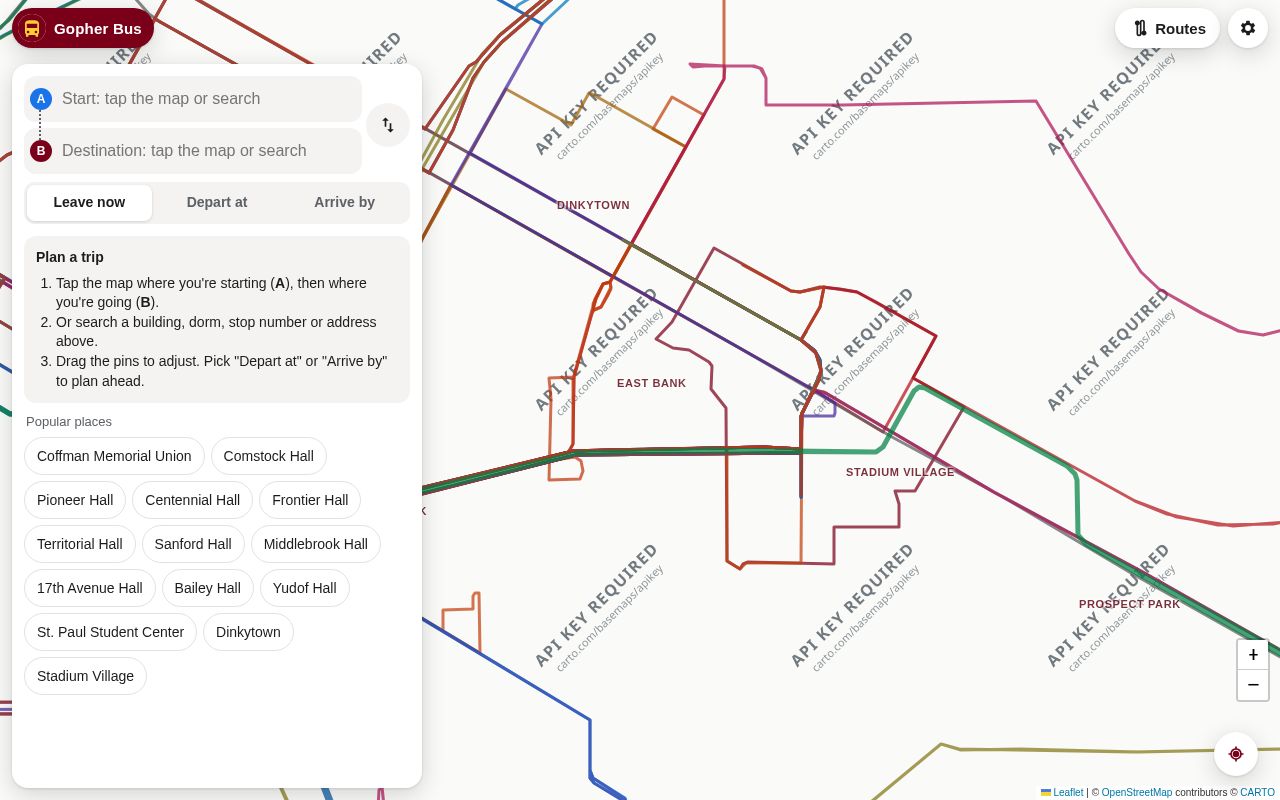Click the Gopher Bus title text

(x=98, y=29)
